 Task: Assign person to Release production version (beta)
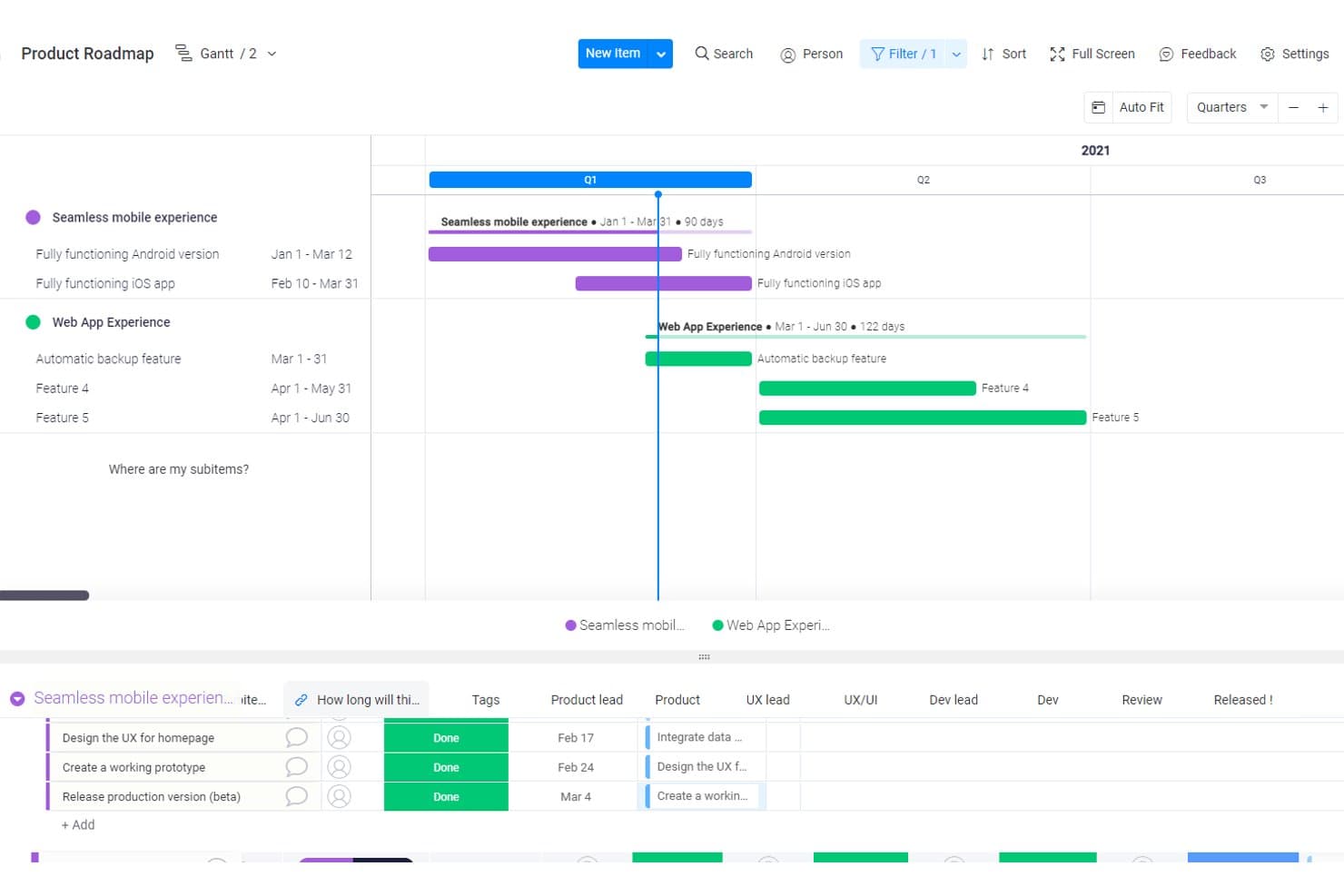pos(339,796)
